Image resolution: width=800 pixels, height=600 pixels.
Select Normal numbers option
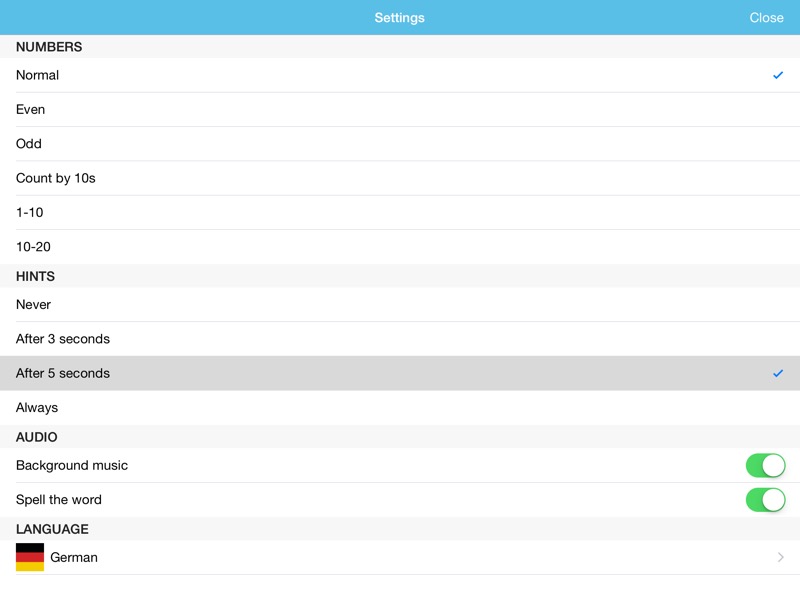tap(38, 75)
